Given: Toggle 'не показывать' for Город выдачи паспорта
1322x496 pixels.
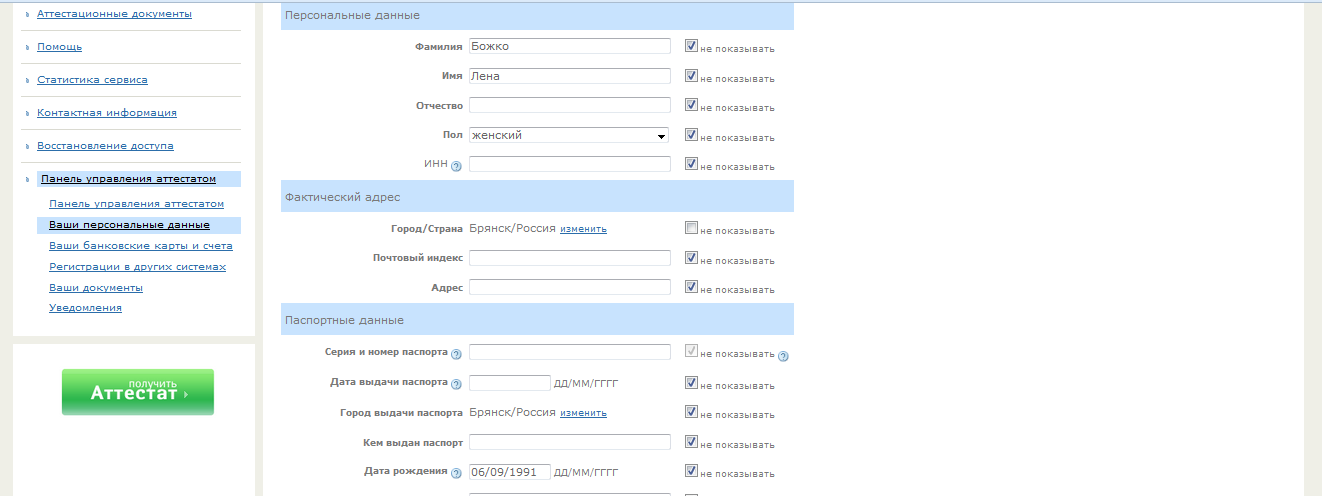Looking at the screenshot, I should tap(691, 412).
